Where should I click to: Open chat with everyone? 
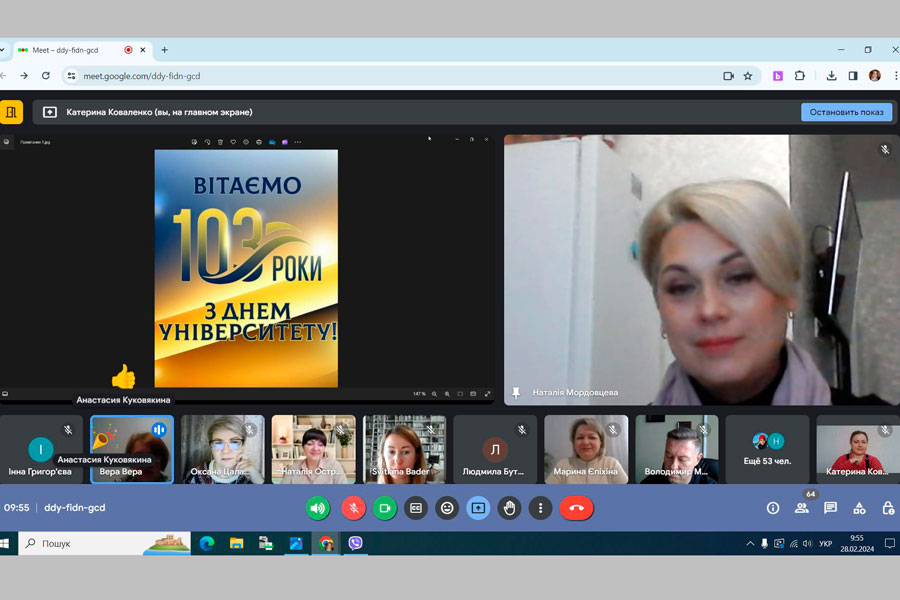click(x=830, y=508)
